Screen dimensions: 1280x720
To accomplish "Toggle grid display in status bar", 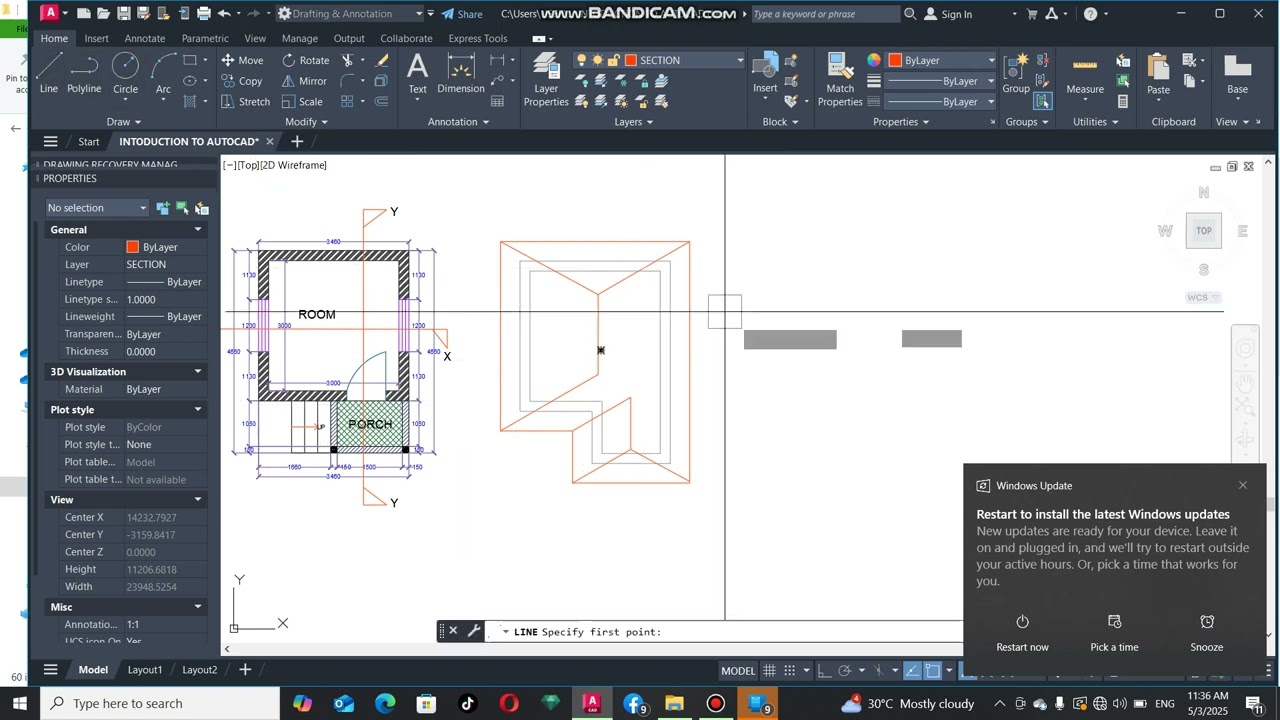I will tap(769, 670).
